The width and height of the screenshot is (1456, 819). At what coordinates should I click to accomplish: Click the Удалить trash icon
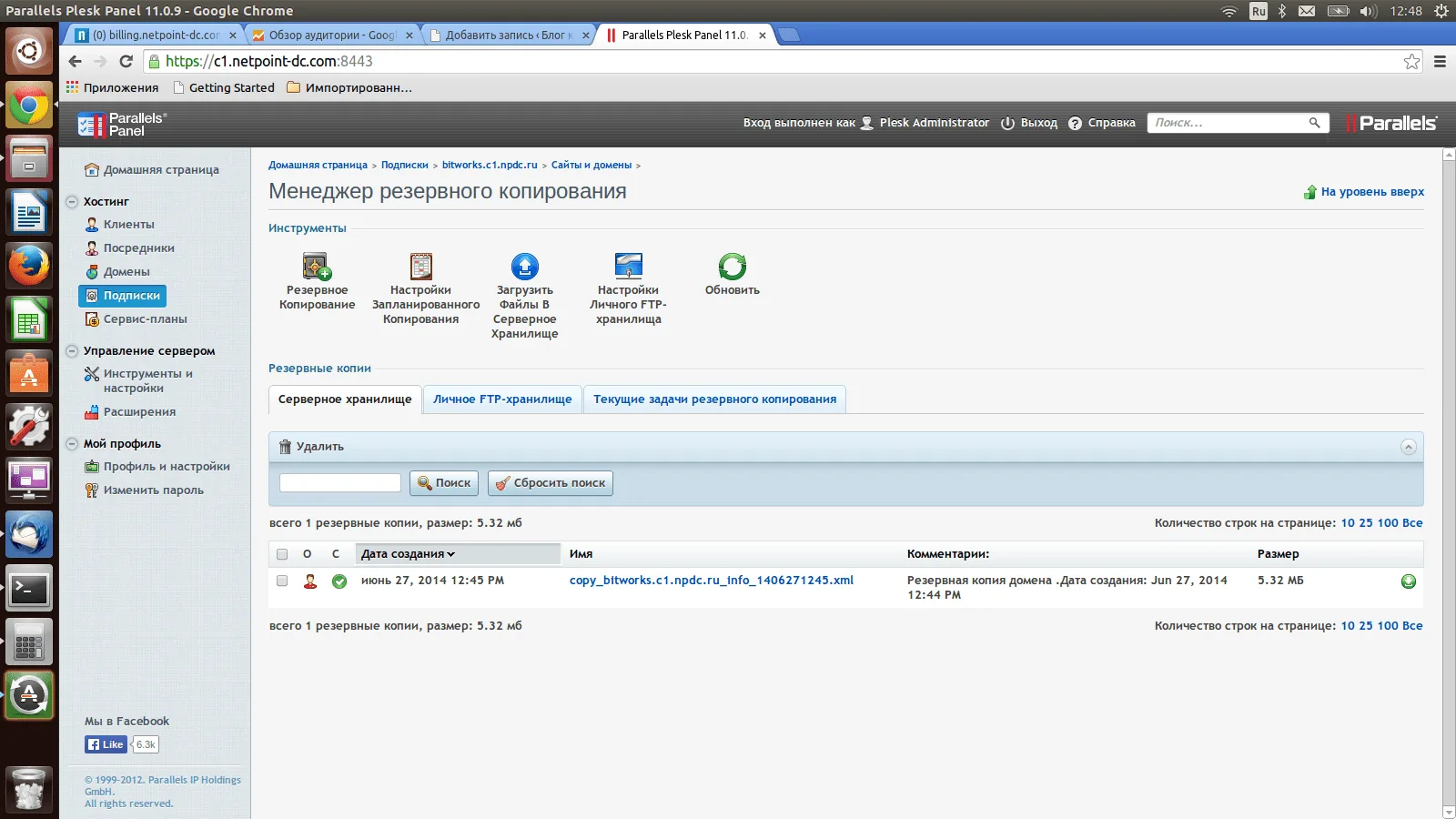click(284, 447)
